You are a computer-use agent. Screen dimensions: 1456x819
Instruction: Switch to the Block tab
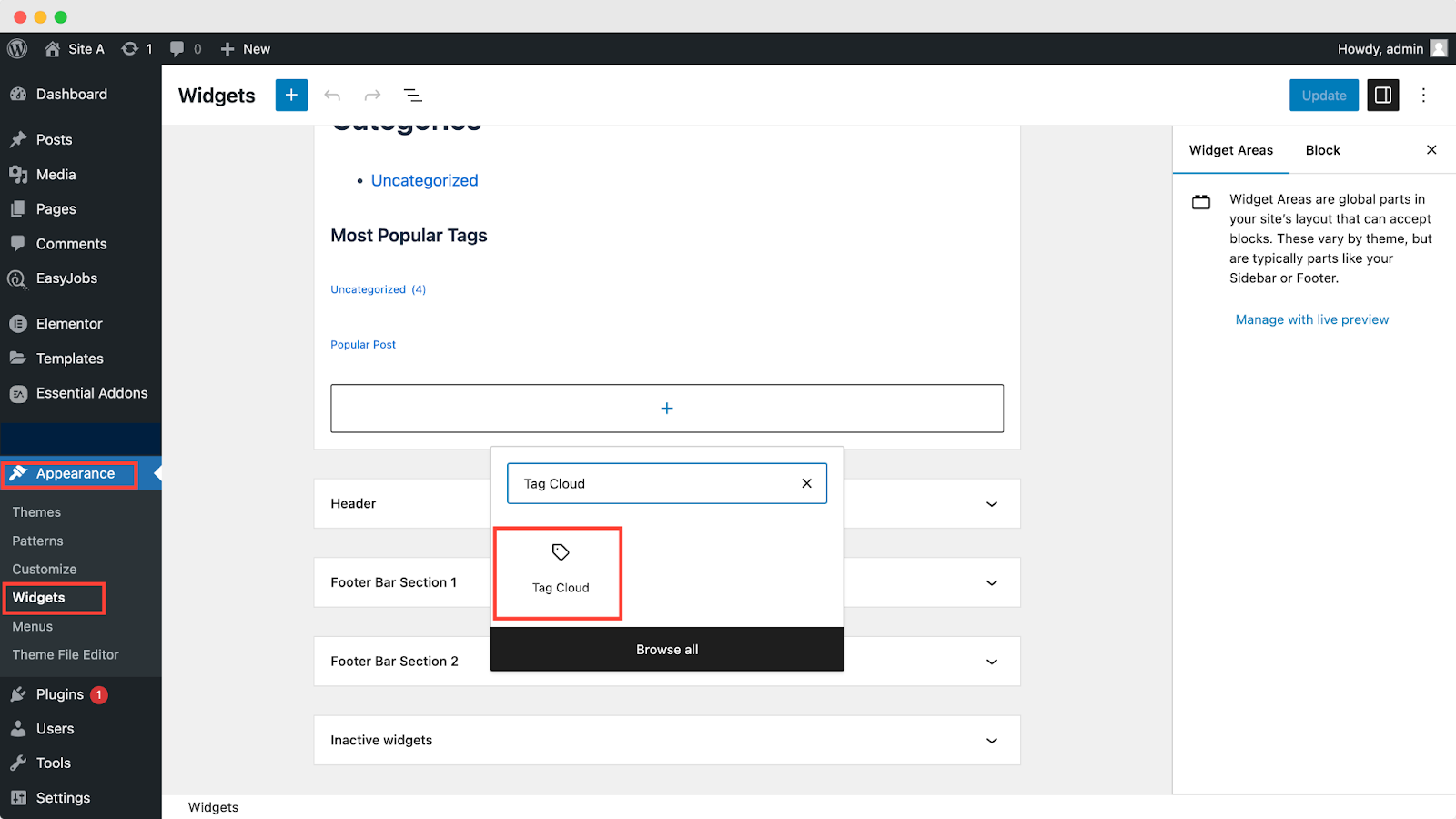(1322, 150)
